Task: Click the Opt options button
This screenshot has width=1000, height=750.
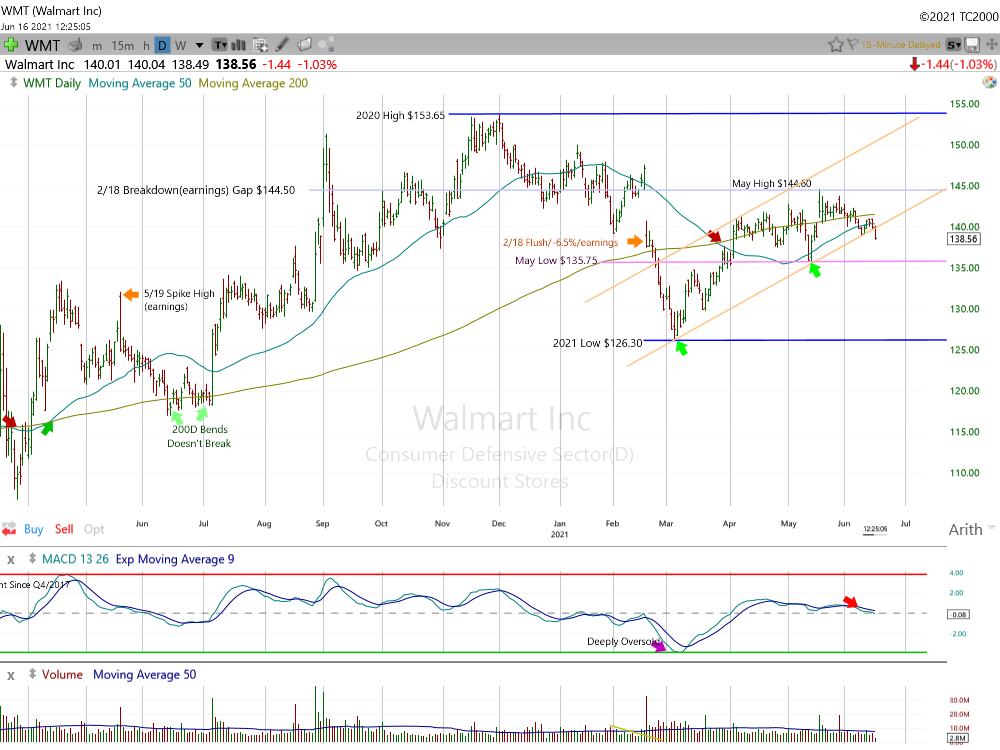Action: tap(94, 529)
